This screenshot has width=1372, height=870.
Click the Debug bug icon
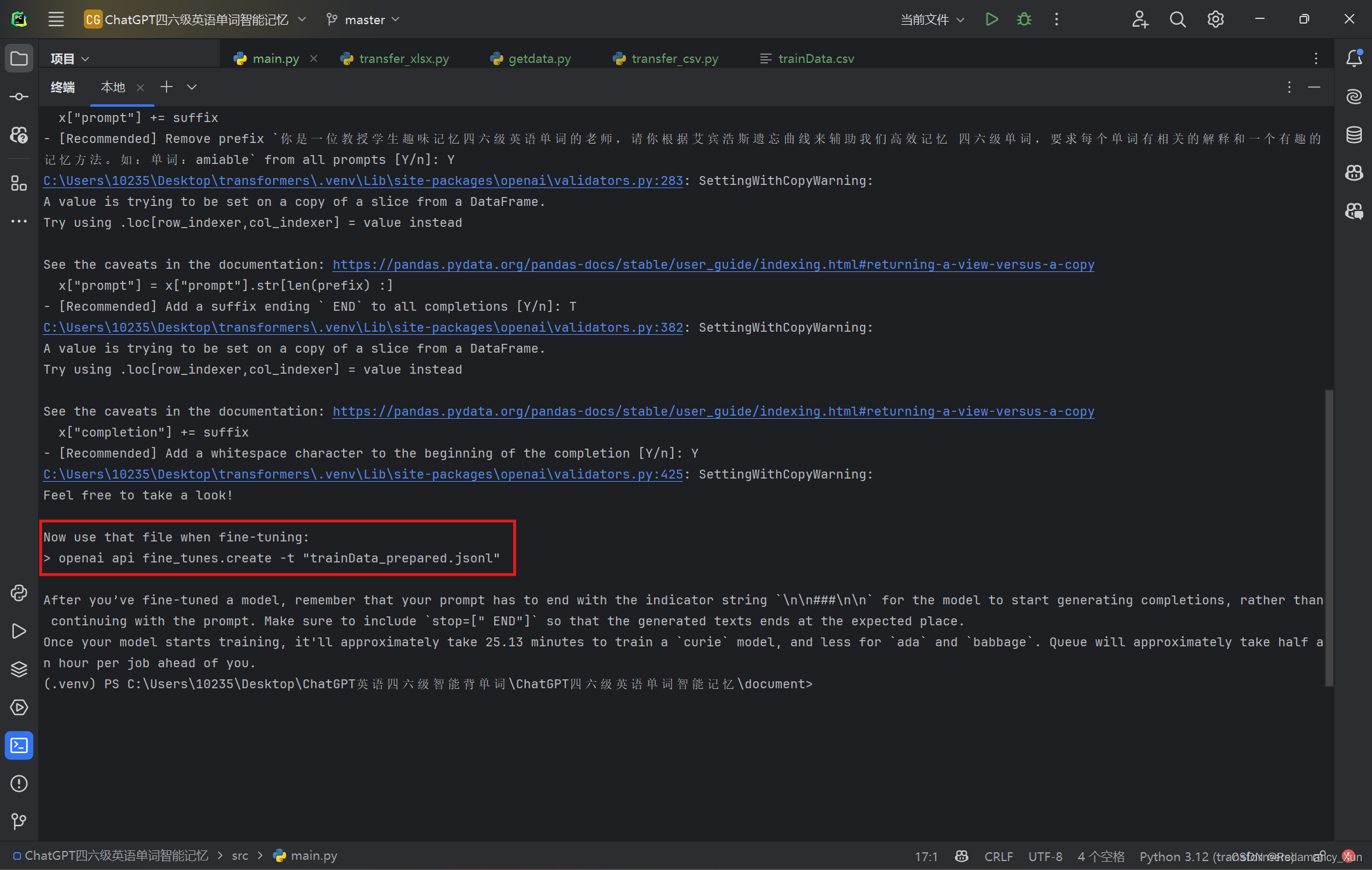(x=1024, y=19)
